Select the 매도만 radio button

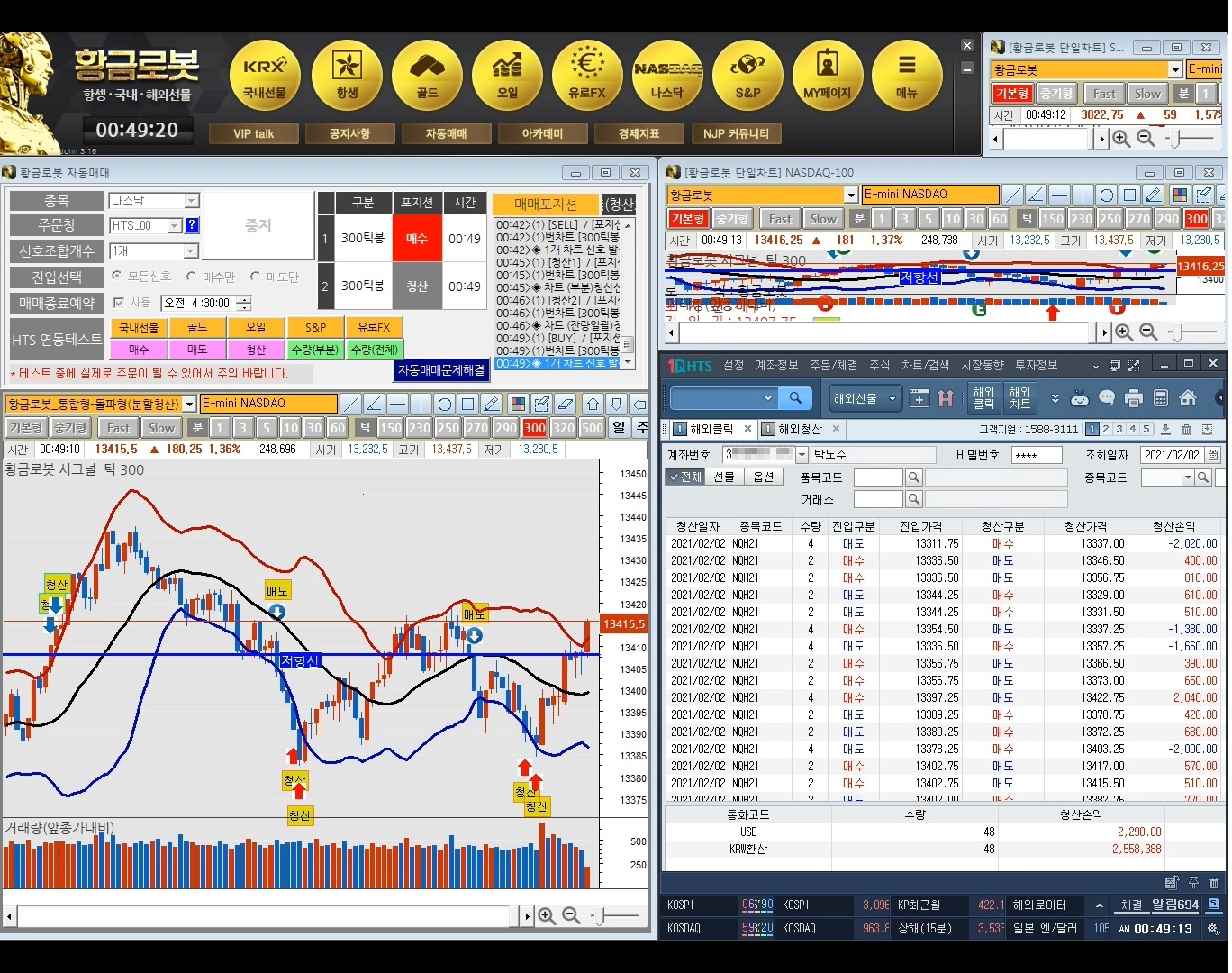pyautogui.click(x=256, y=277)
